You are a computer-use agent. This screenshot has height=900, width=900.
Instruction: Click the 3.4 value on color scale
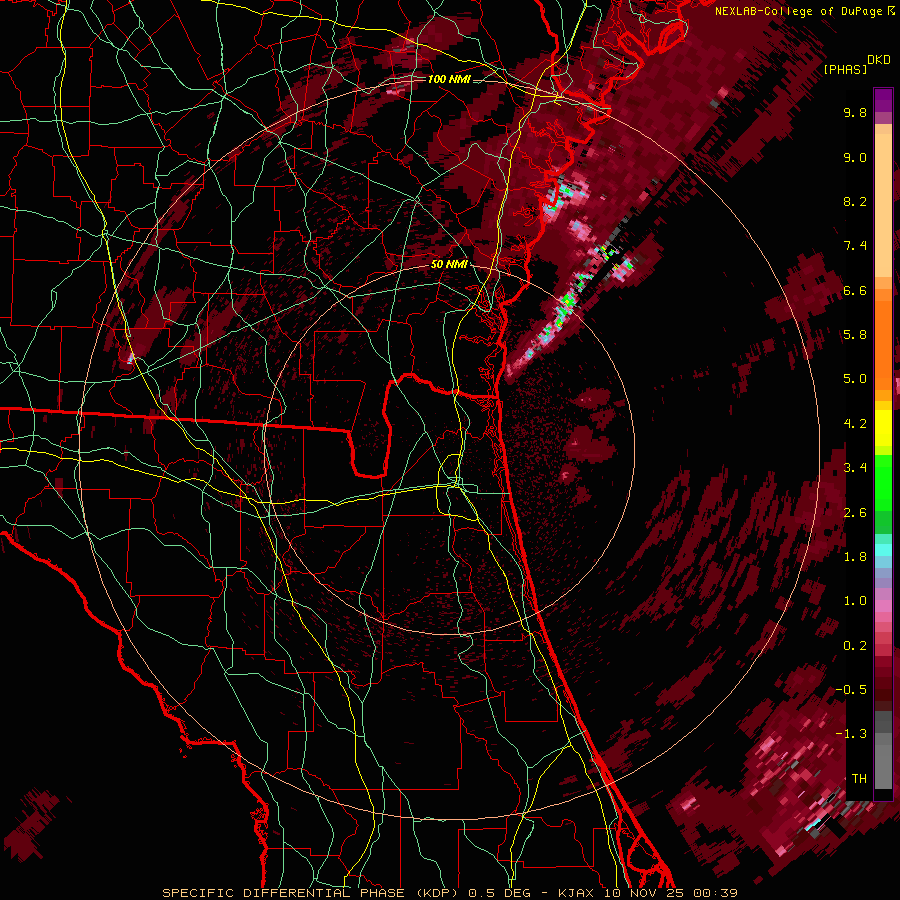click(x=855, y=468)
